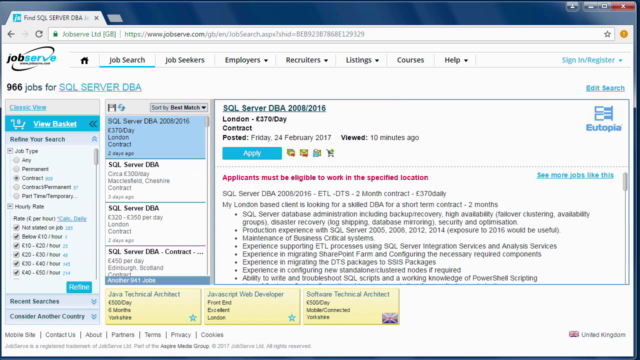Click the job alert icon after the envelope
Screen dimensions: 640x360
317,153
